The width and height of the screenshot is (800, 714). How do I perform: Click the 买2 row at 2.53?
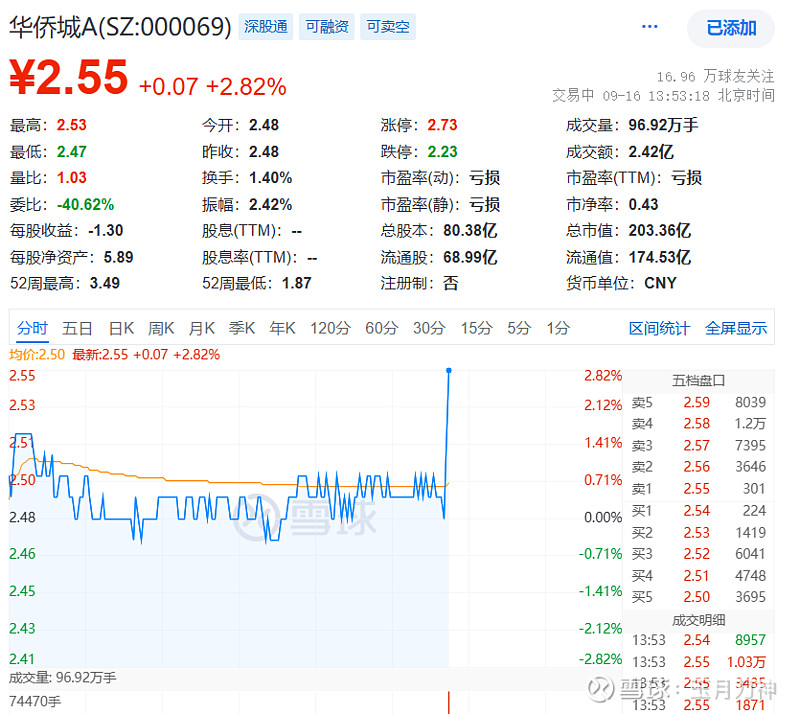698,532
